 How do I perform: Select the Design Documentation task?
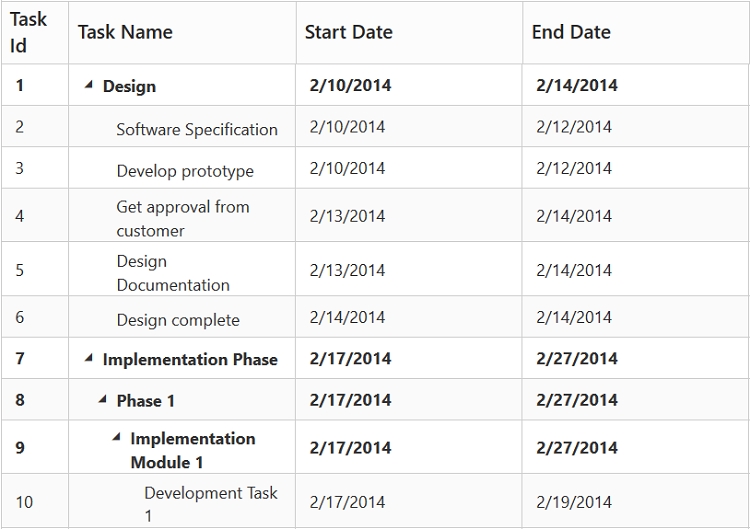coord(173,273)
